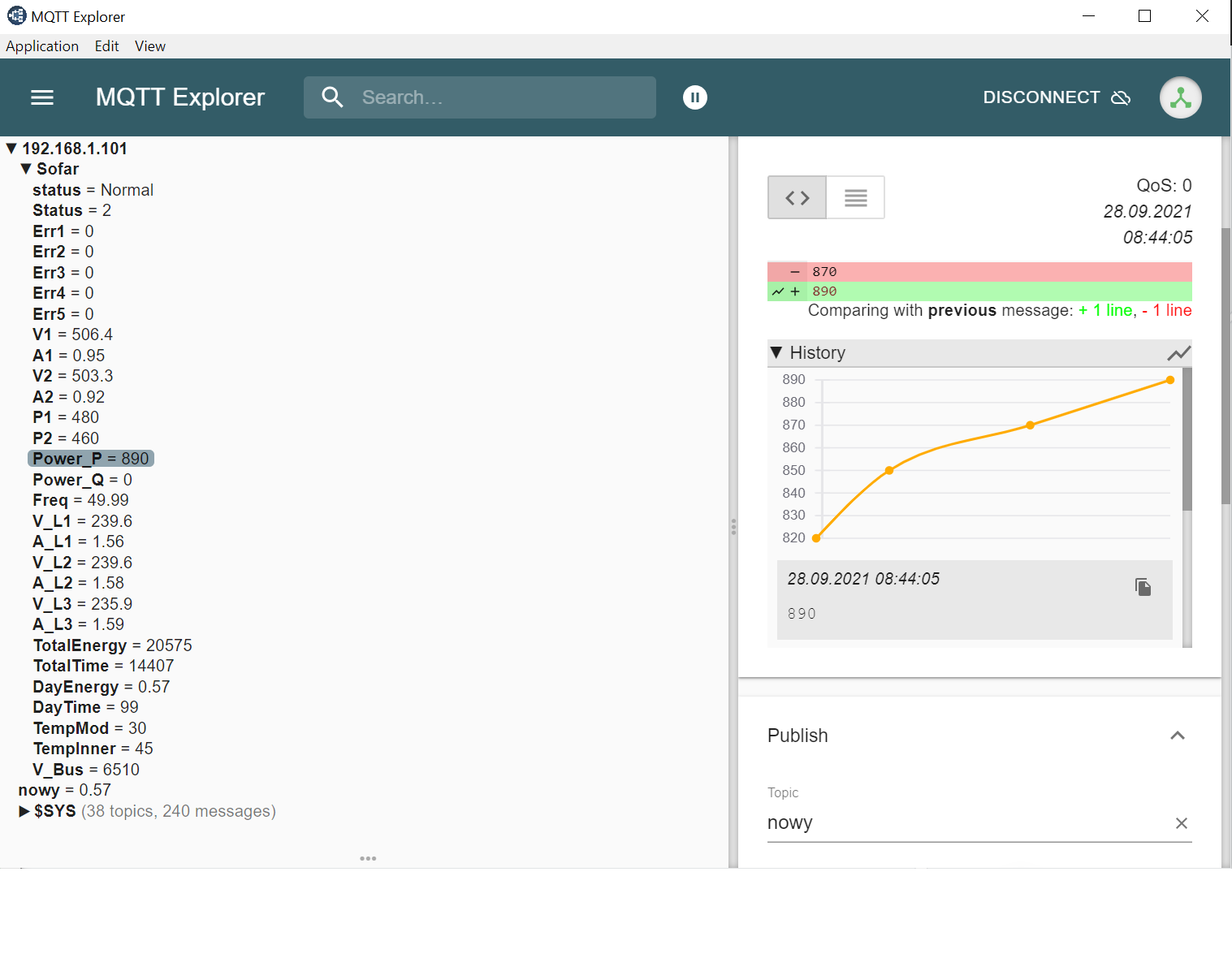
Task: Open the hamburger menu in header
Action: [x=42, y=97]
